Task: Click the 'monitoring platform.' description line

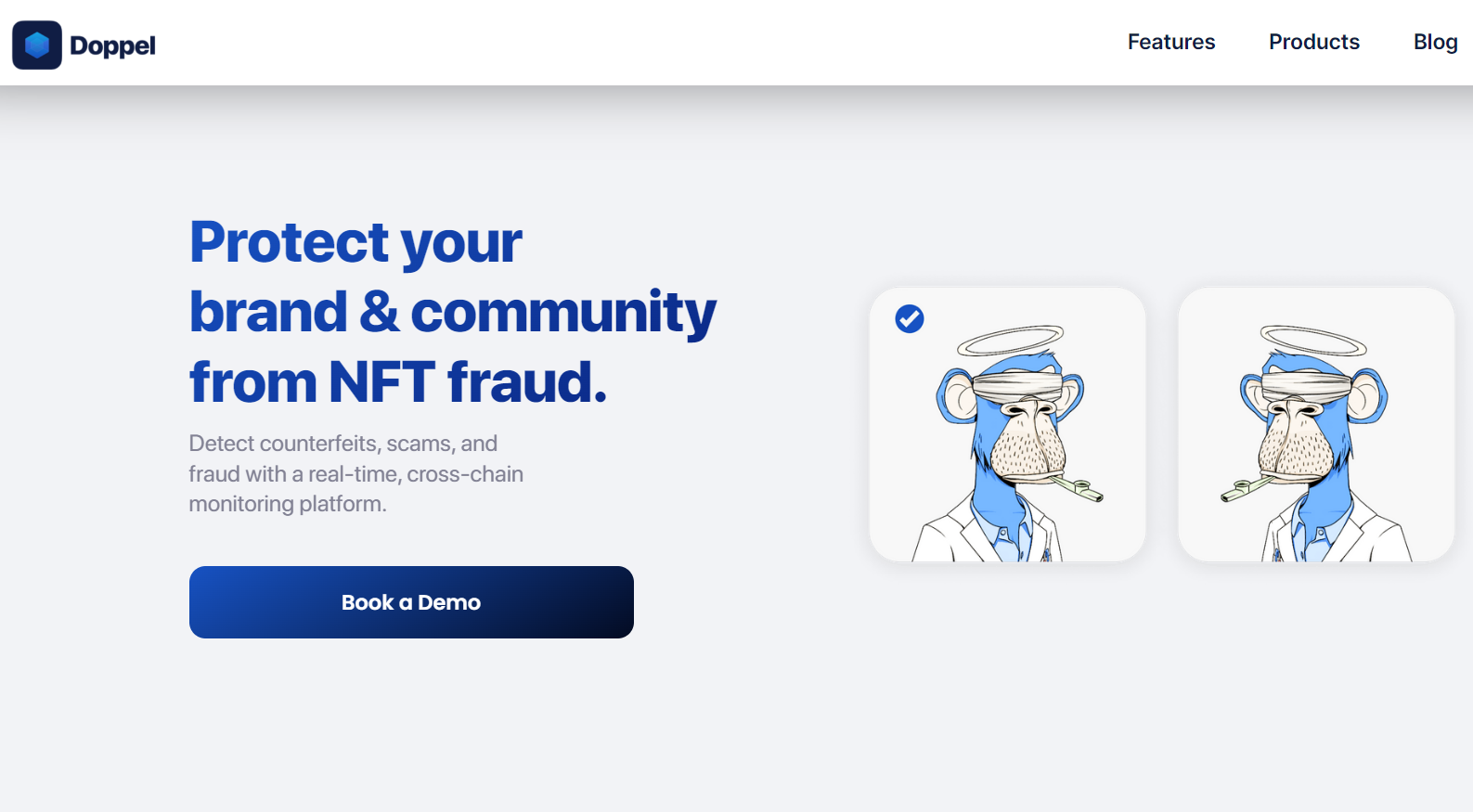Action: pyautogui.click(x=288, y=504)
